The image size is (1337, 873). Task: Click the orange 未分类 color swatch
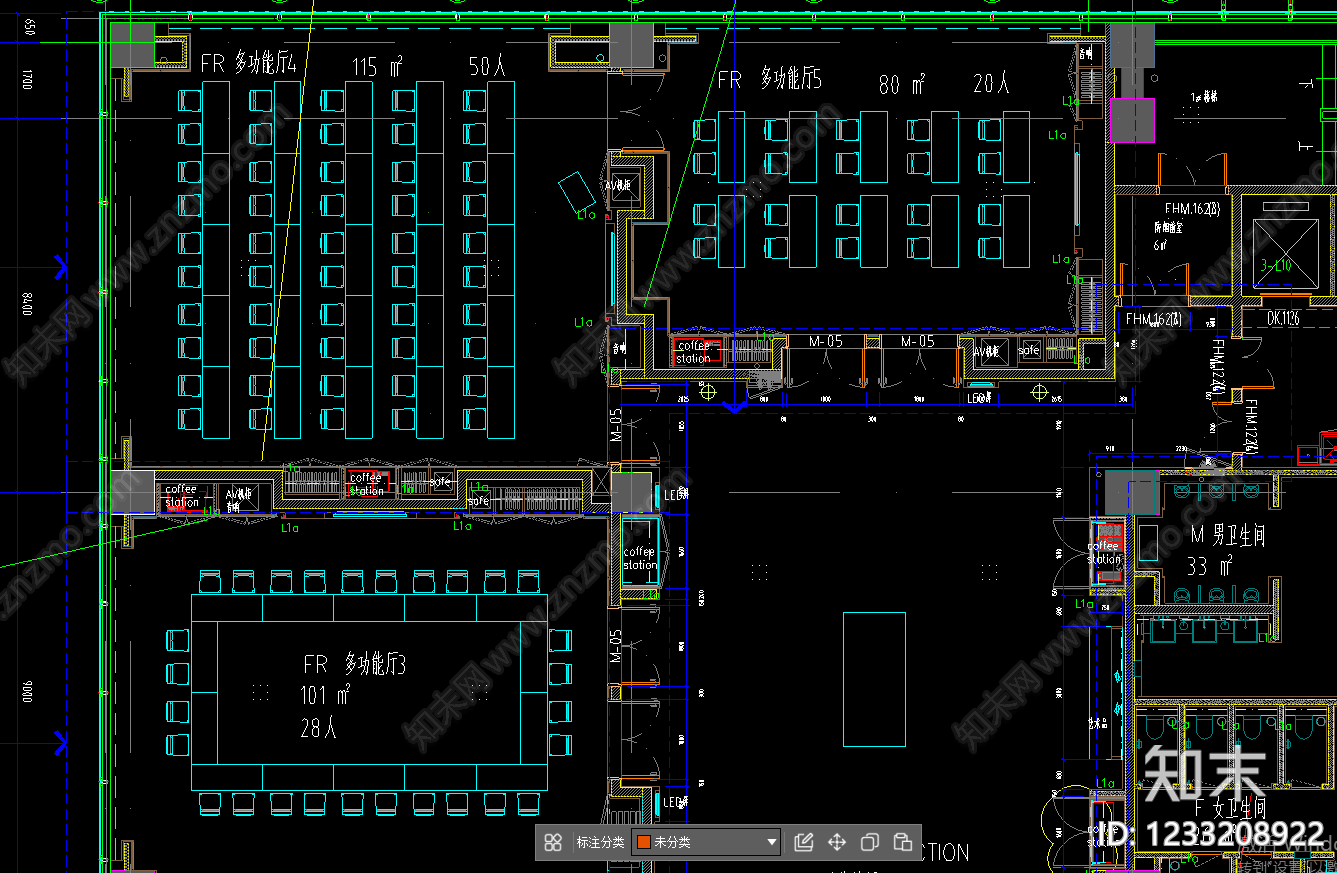(x=644, y=842)
